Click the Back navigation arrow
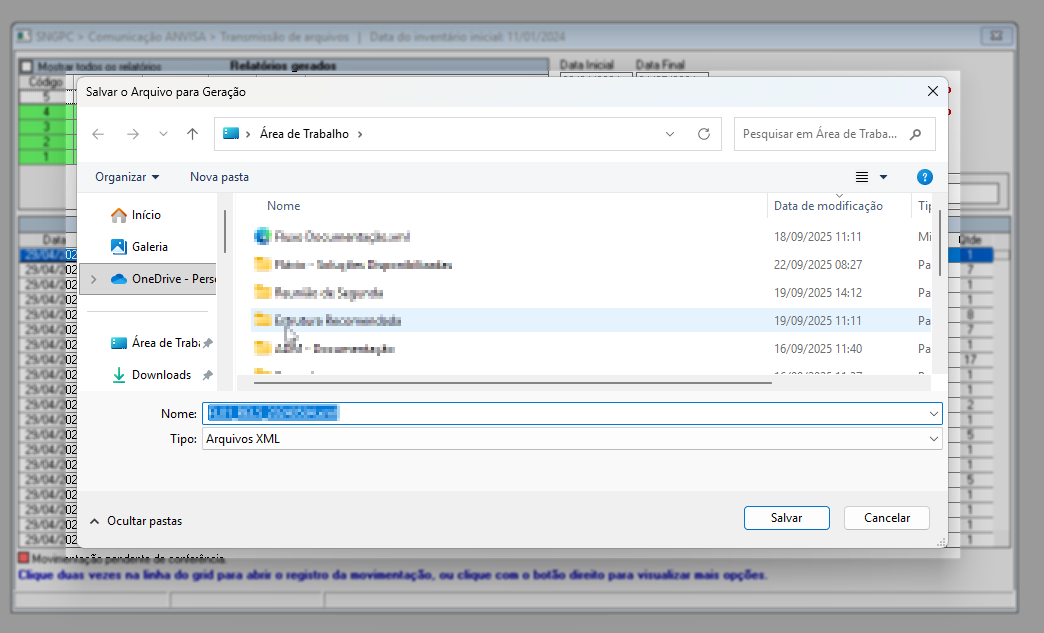This screenshot has width=1044, height=633. tap(98, 134)
